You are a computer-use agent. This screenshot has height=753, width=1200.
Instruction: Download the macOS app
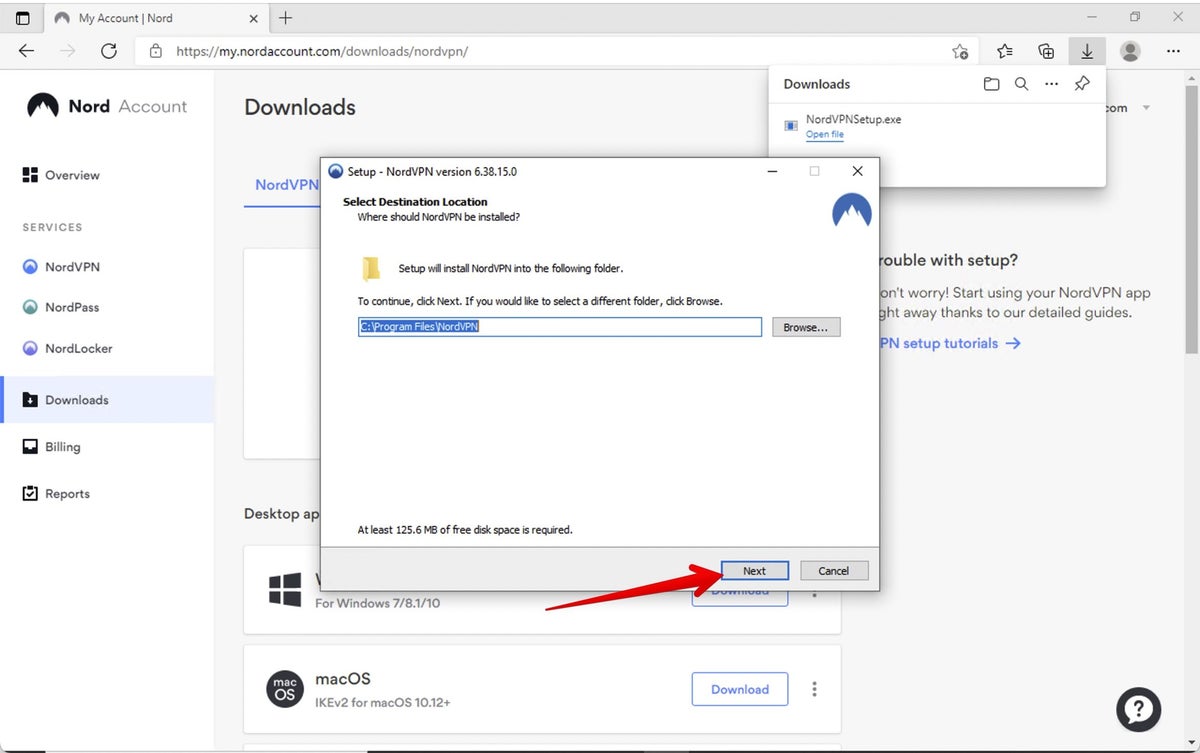739,689
